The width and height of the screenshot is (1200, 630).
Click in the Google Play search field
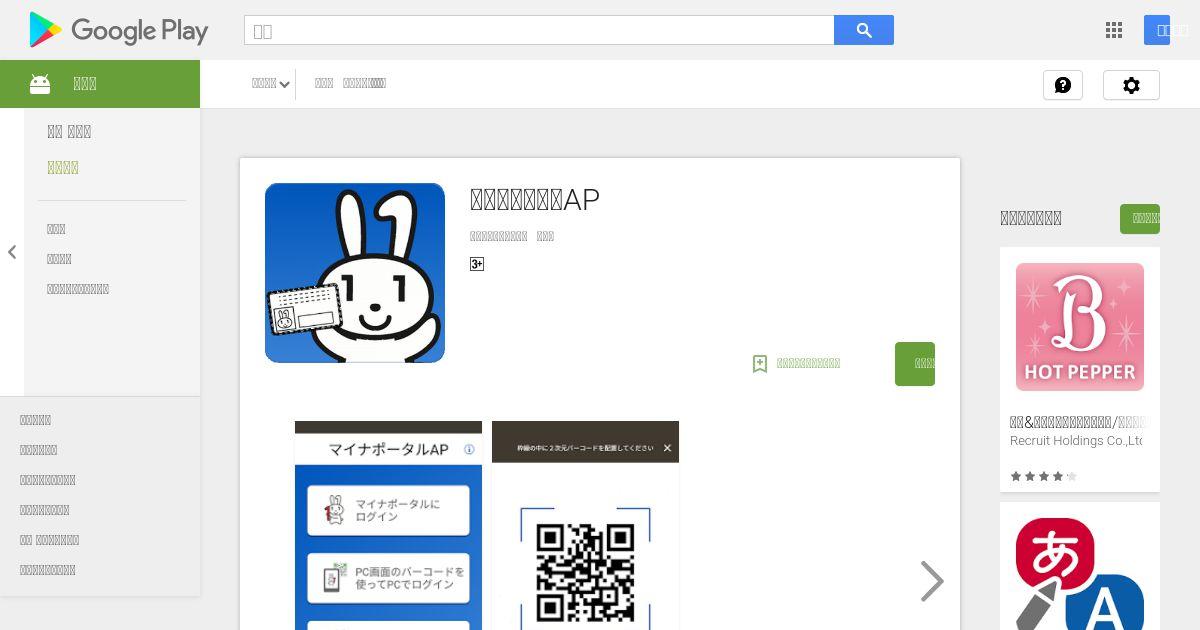coord(539,30)
